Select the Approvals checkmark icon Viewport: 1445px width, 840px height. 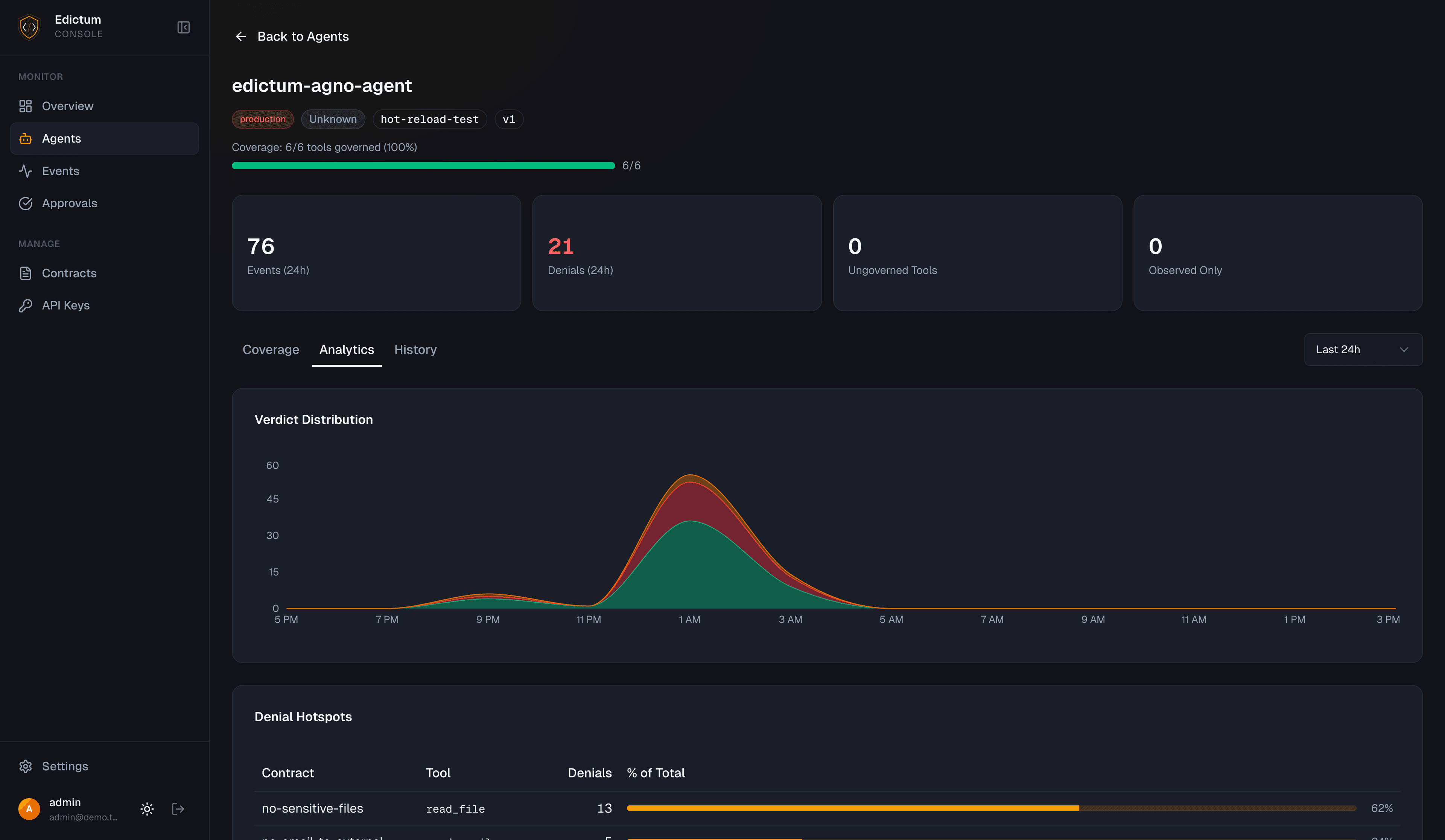(x=26, y=203)
